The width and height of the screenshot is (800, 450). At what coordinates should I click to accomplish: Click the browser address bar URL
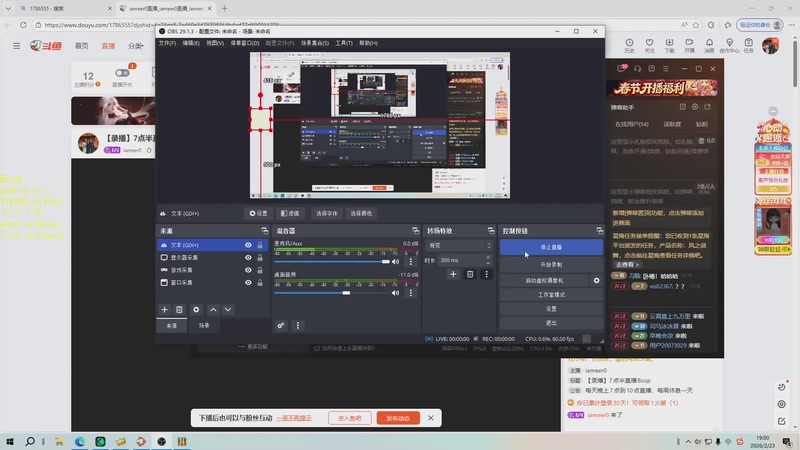(x=162, y=24)
